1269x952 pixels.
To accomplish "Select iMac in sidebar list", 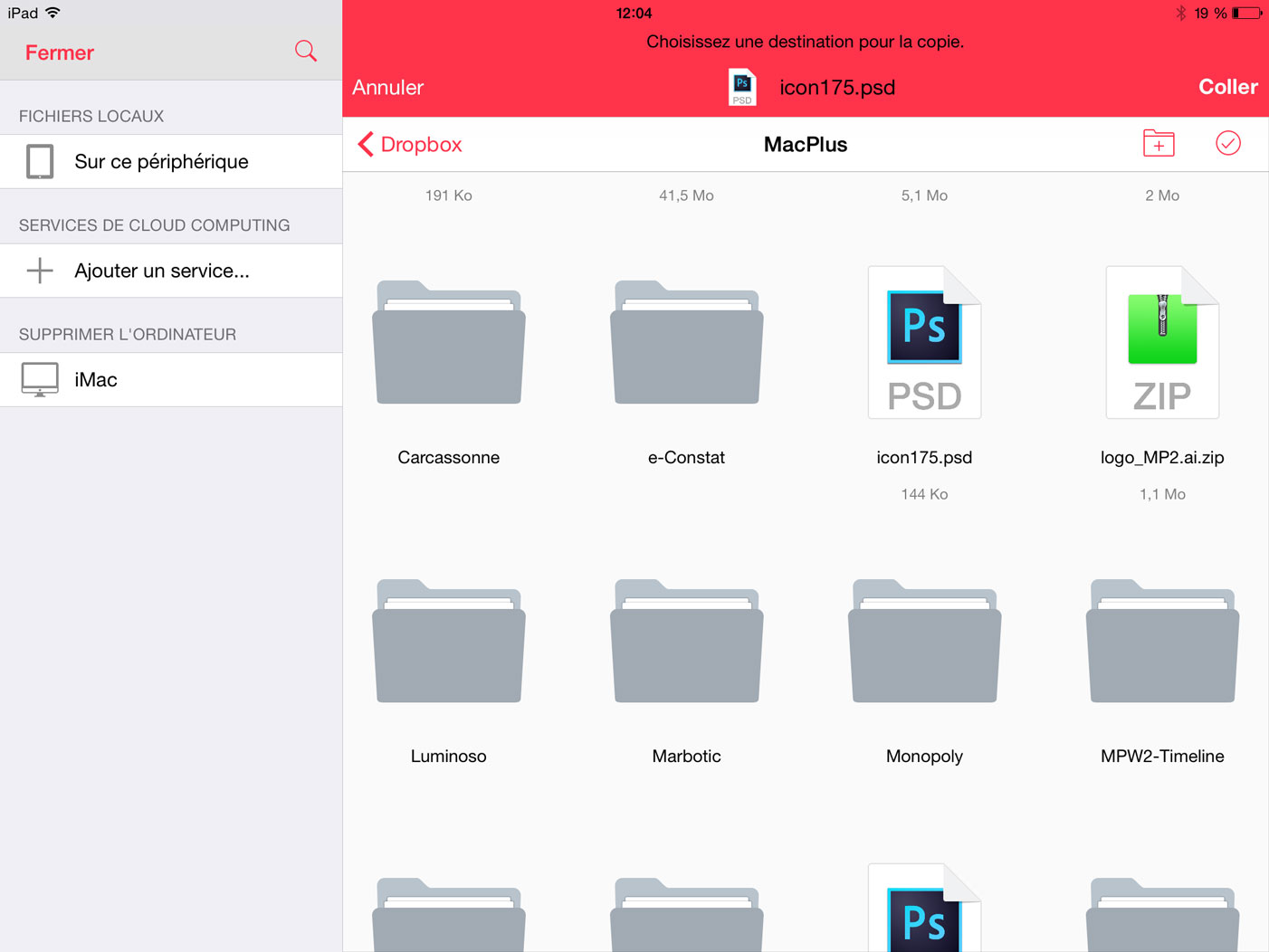I will (x=171, y=380).
